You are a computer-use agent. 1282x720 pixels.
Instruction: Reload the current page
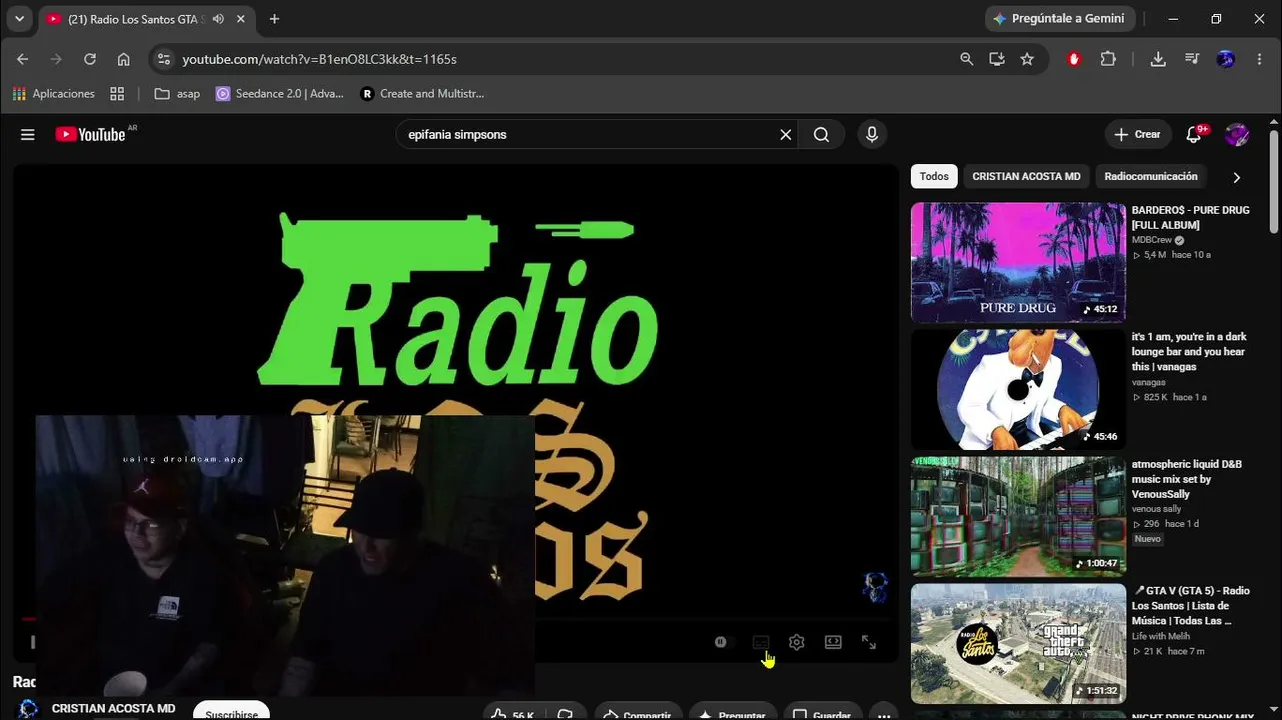point(90,59)
